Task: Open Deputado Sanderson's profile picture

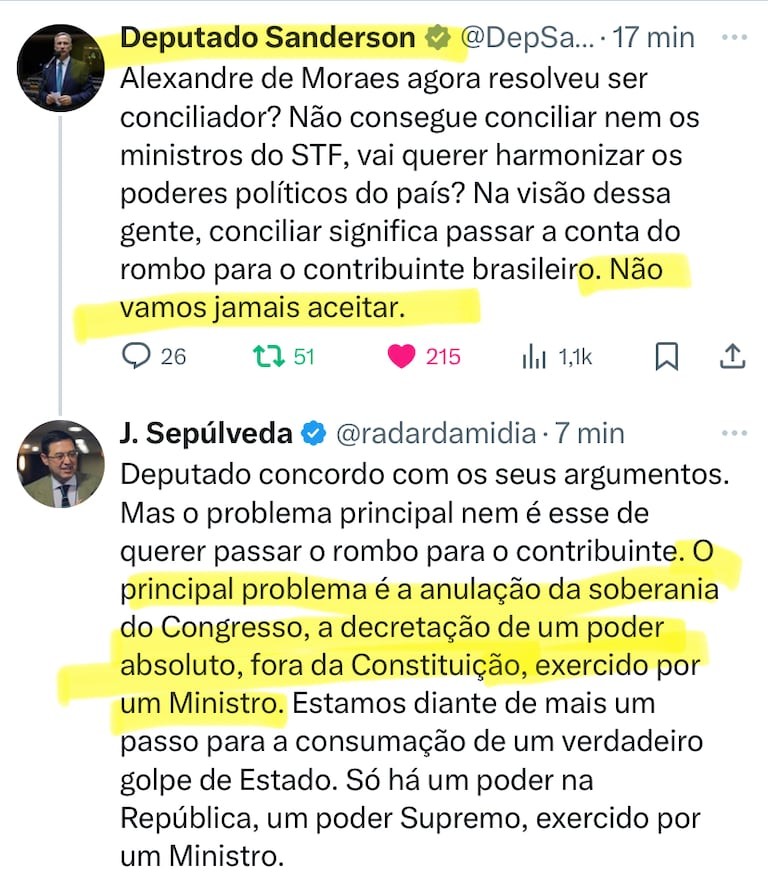Action: 61,67
